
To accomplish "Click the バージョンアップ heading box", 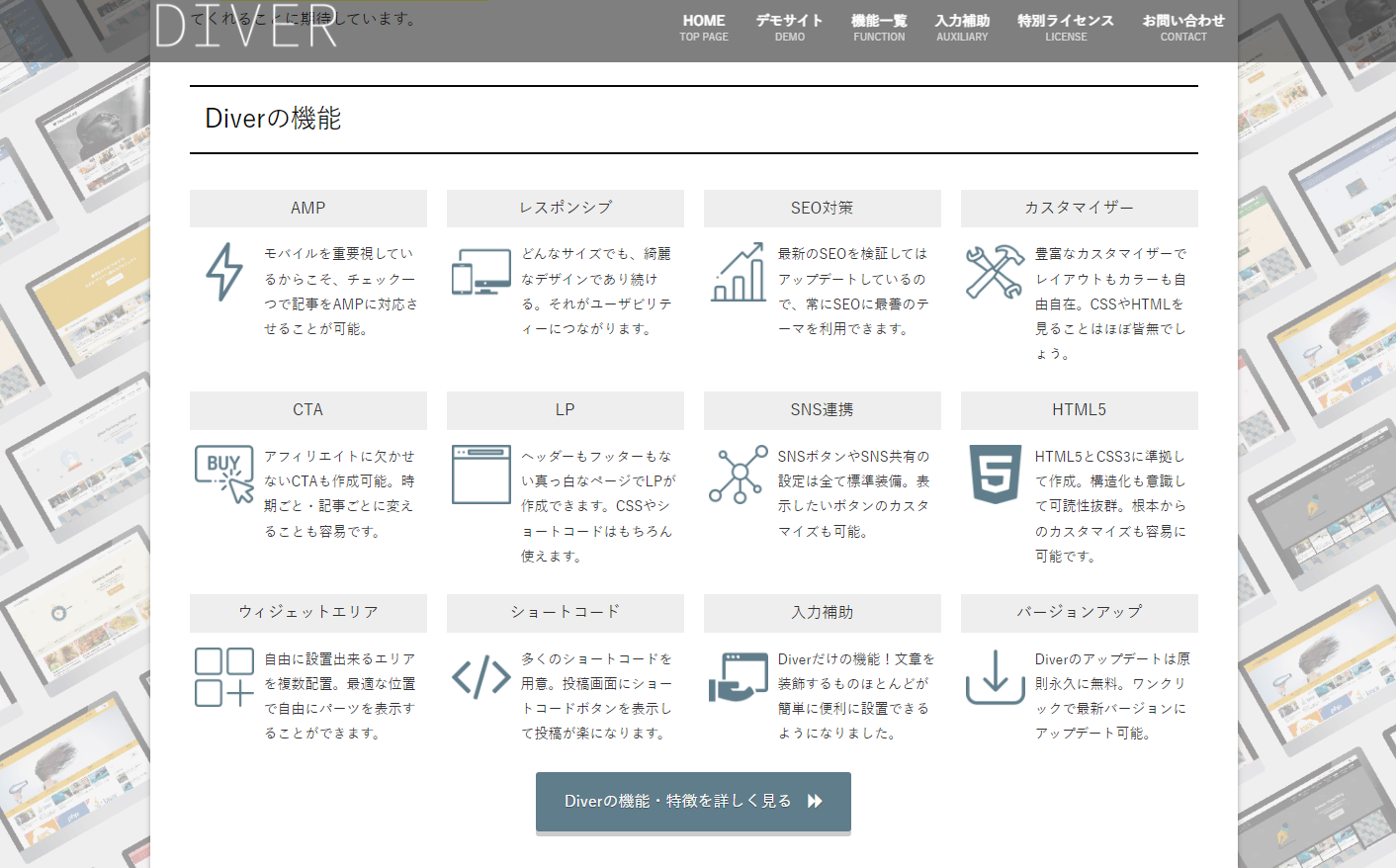I will pos(1080,613).
